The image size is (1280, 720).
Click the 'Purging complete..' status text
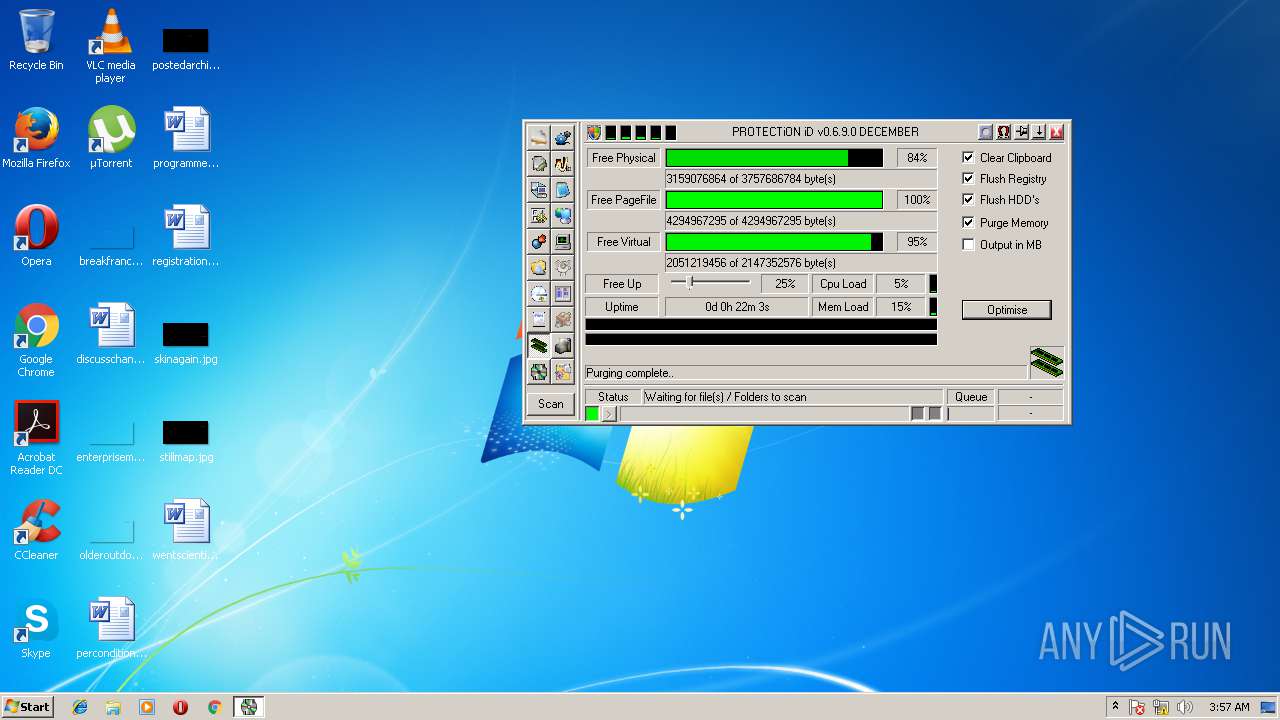point(630,373)
